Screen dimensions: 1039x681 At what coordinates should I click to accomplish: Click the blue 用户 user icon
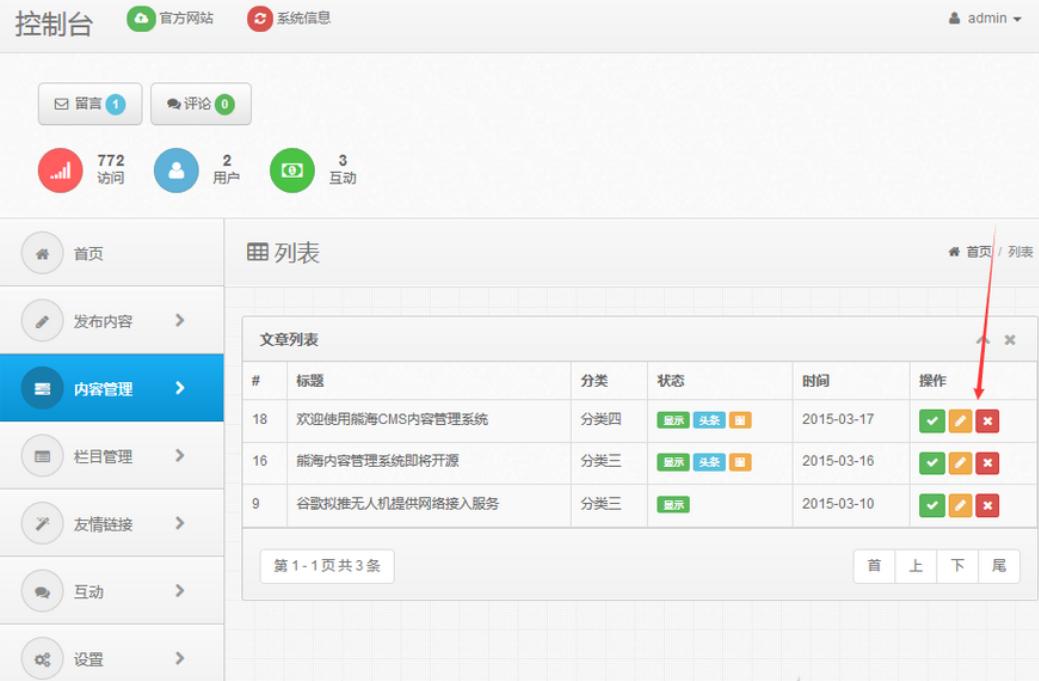pos(177,169)
